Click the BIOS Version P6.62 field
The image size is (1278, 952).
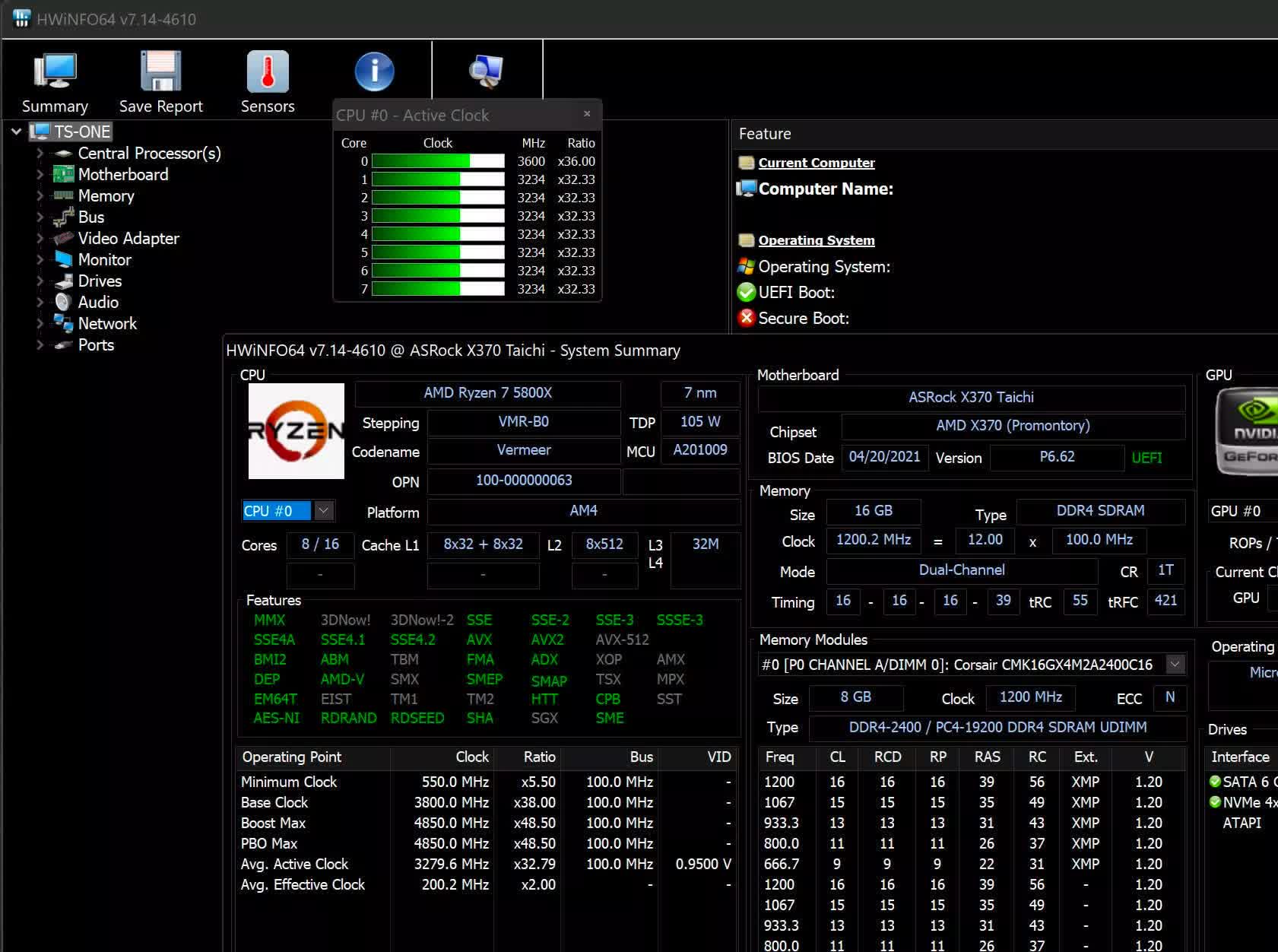[x=1057, y=457]
